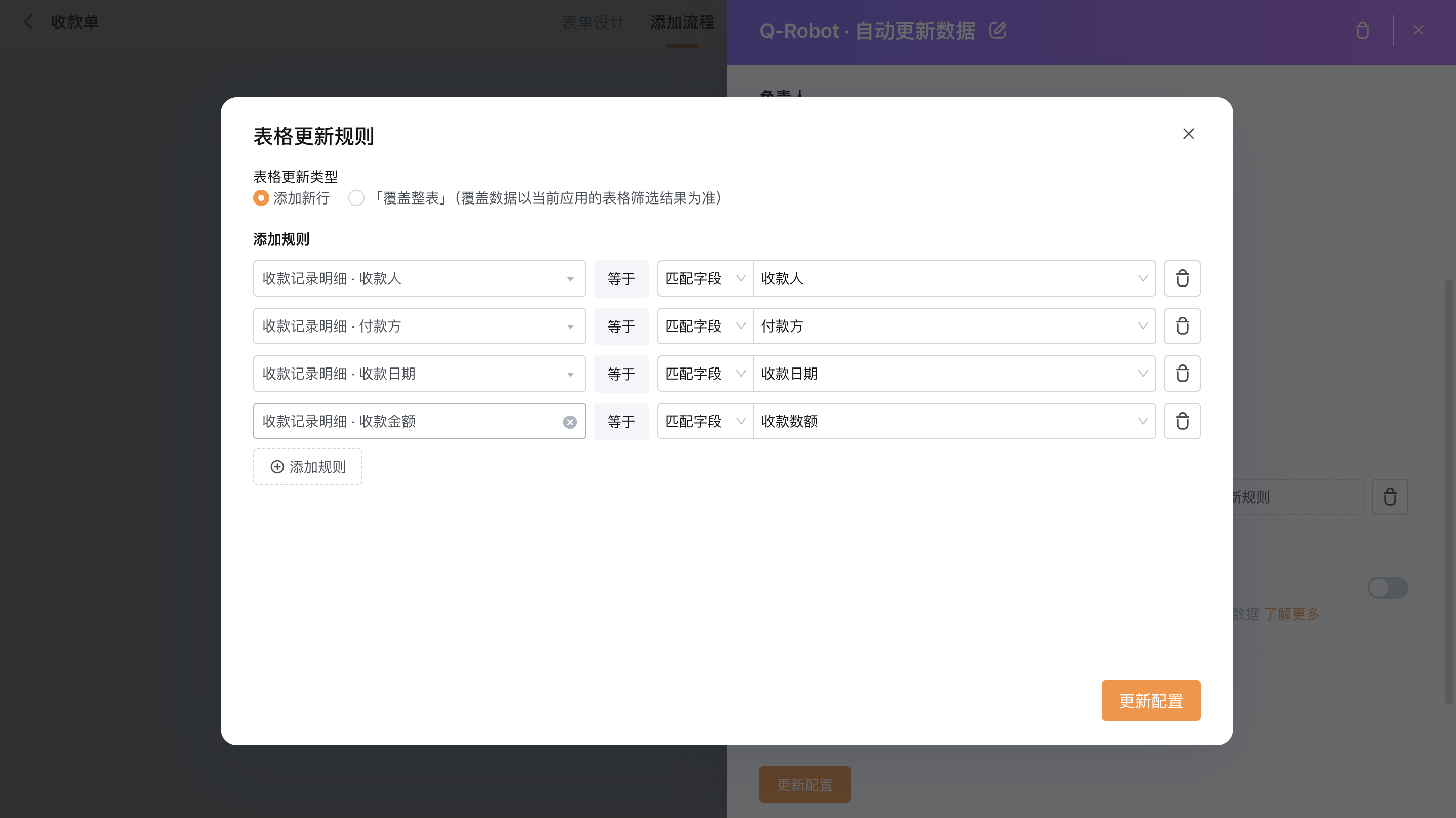Delete the 收款数额 rule row
This screenshot has height=818, width=1456.
pos(1182,421)
